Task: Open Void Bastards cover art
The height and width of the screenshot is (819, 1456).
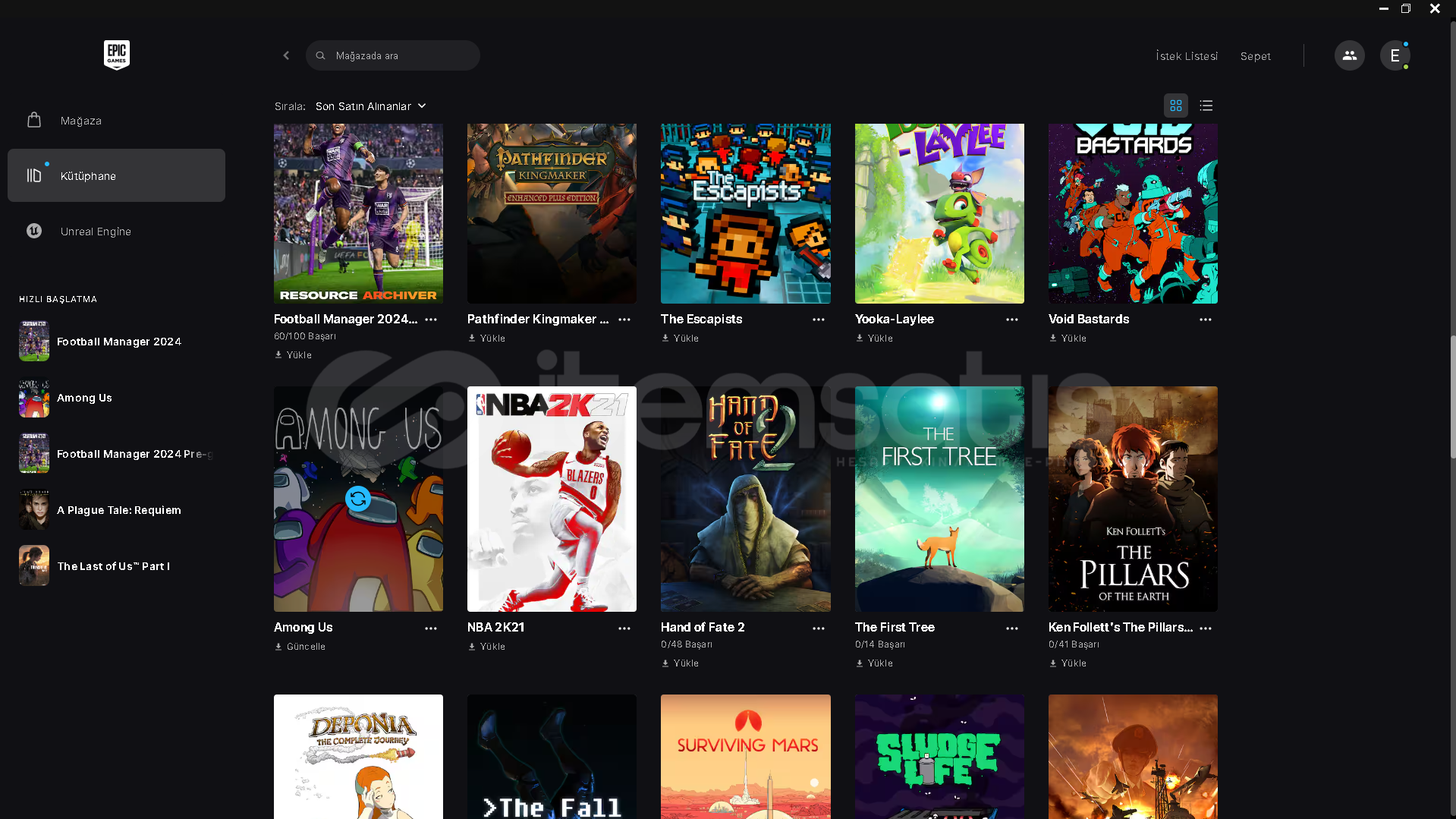Action: (1133, 213)
